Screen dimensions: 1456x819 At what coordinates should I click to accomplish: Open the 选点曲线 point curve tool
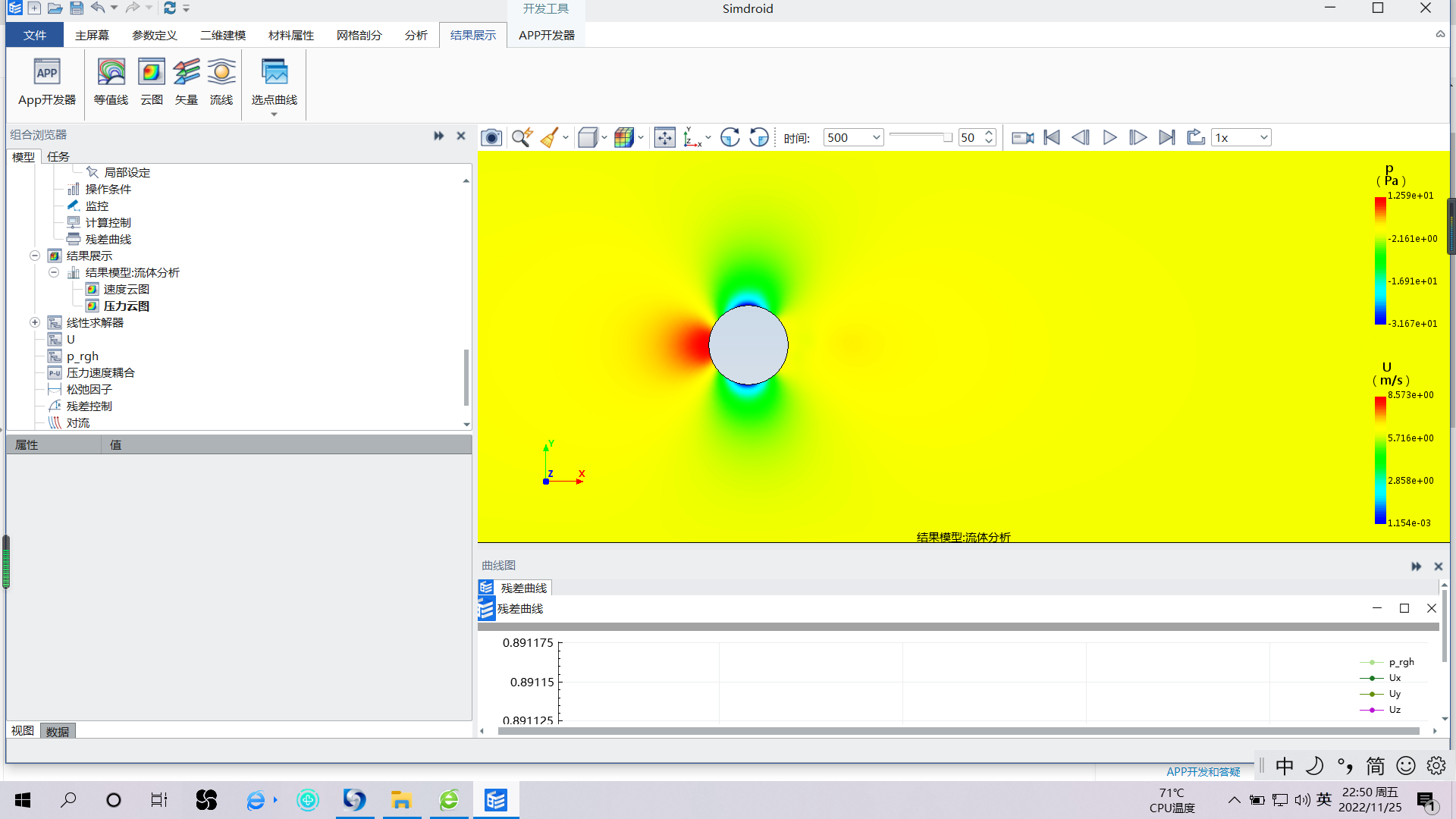tap(275, 80)
